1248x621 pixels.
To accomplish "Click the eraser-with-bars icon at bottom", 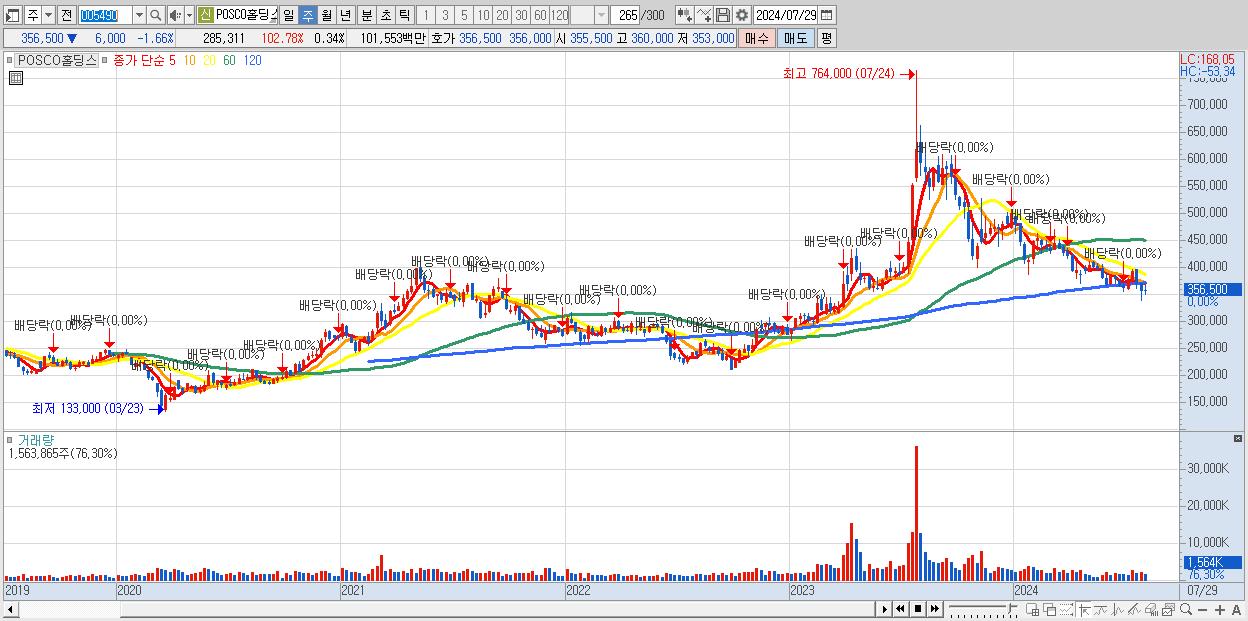I will [x=1151, y=609].
